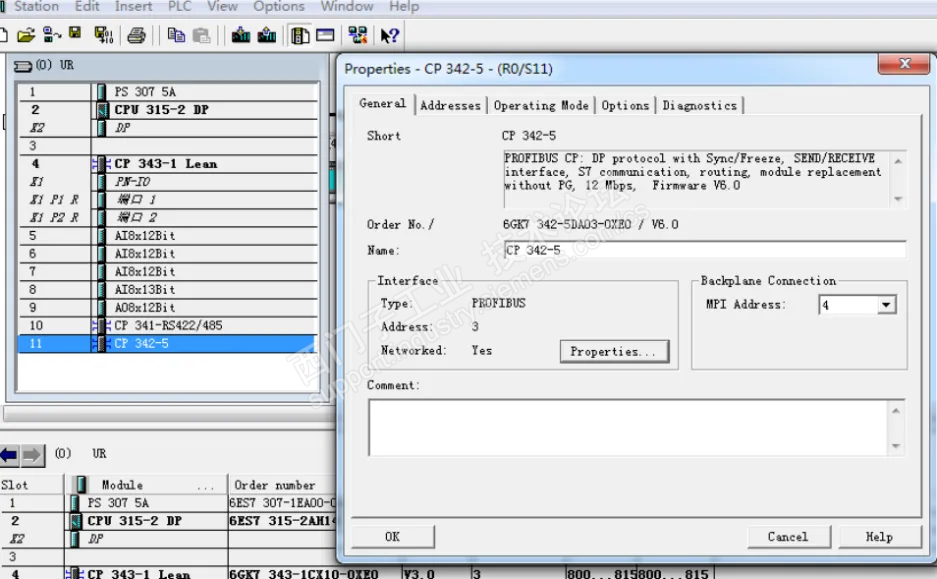Save the configuration with the floppy icon
The width and height of the screenshot is (937, 579).
pyautogui.click(x=75, y=33)
